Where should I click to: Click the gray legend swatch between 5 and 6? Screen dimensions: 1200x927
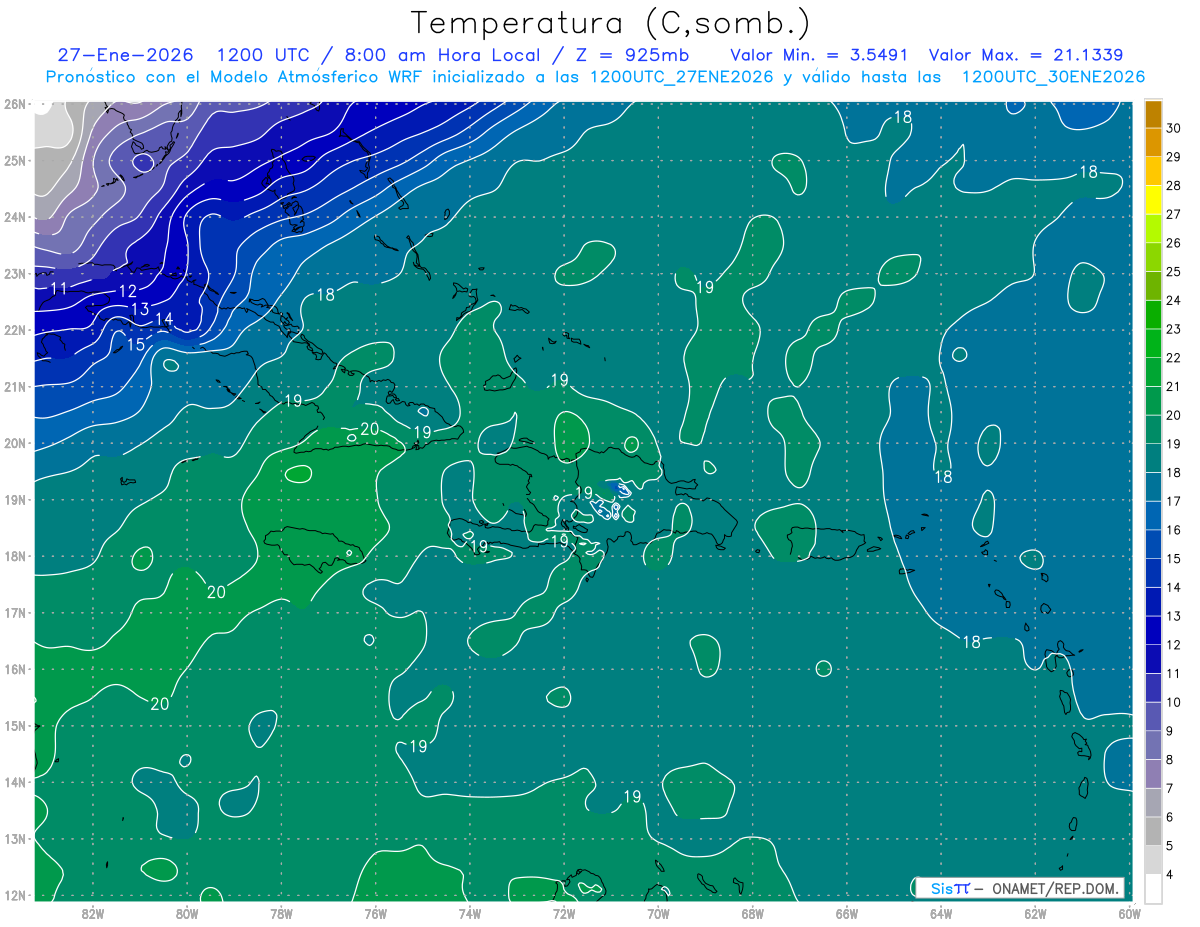(1153, 831)
